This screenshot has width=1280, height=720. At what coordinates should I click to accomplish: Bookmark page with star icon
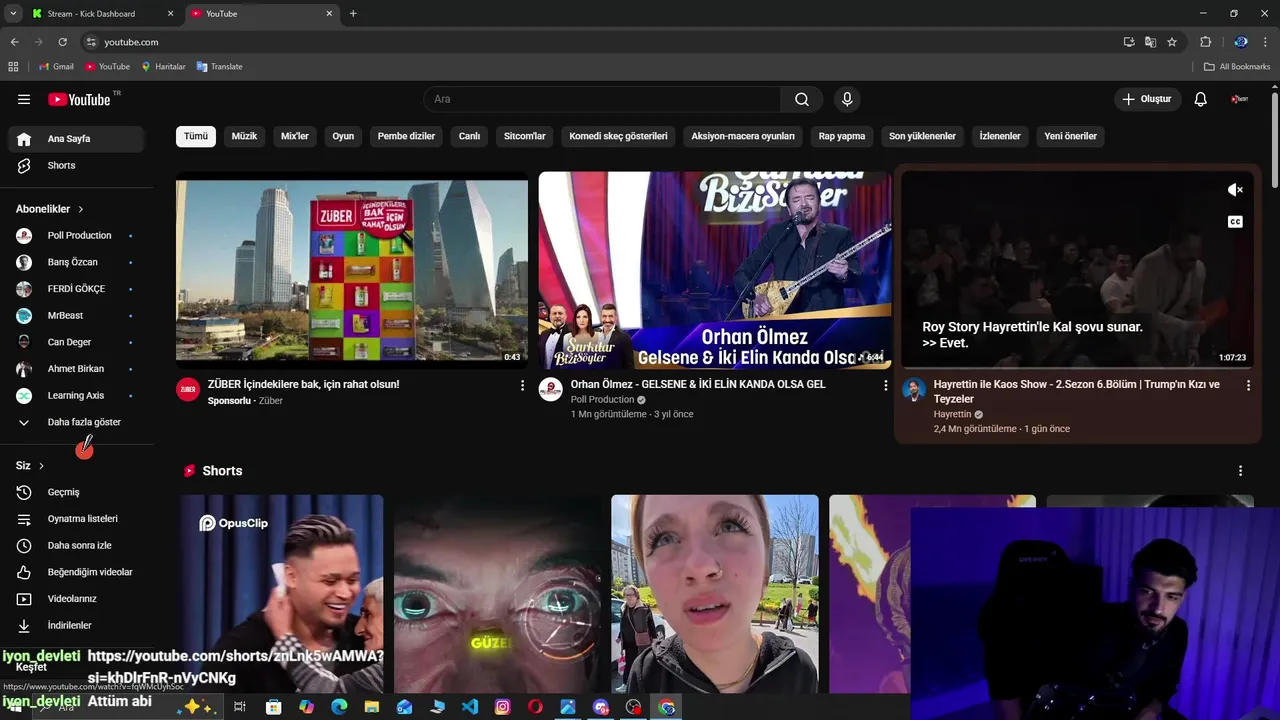(x=1172, y=42)
